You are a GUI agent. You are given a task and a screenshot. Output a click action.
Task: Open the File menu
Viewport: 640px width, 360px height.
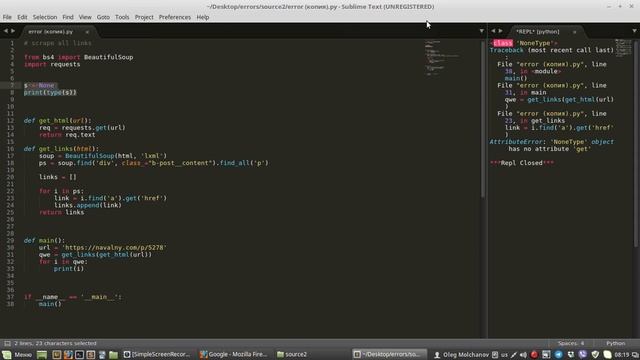click(7, 17)
